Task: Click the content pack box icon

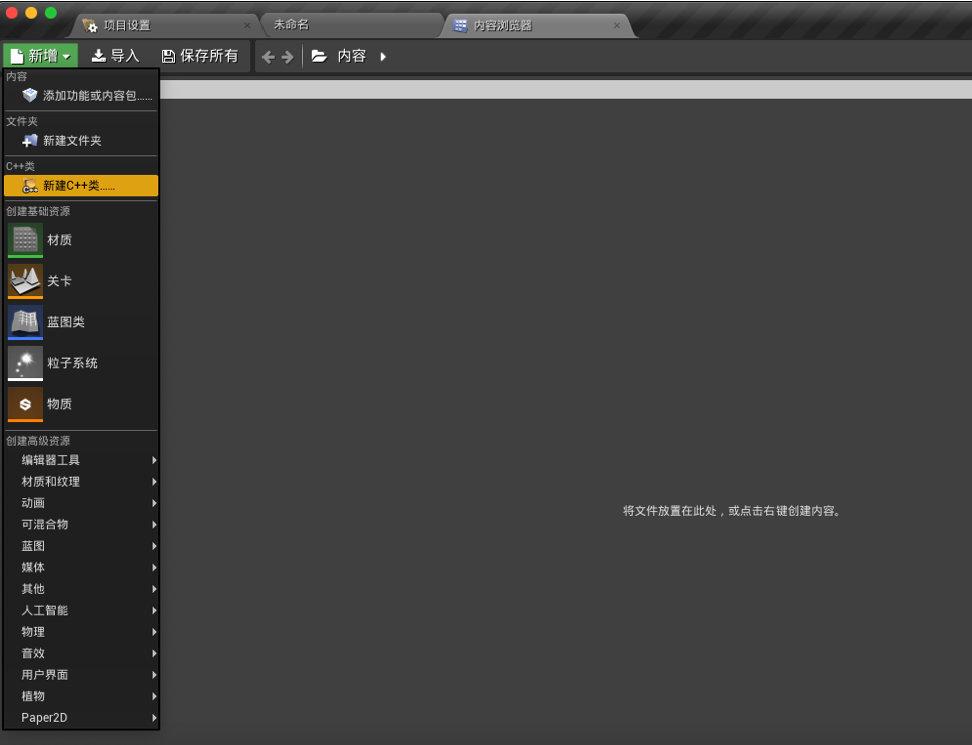Action: (x=30, y=95)
